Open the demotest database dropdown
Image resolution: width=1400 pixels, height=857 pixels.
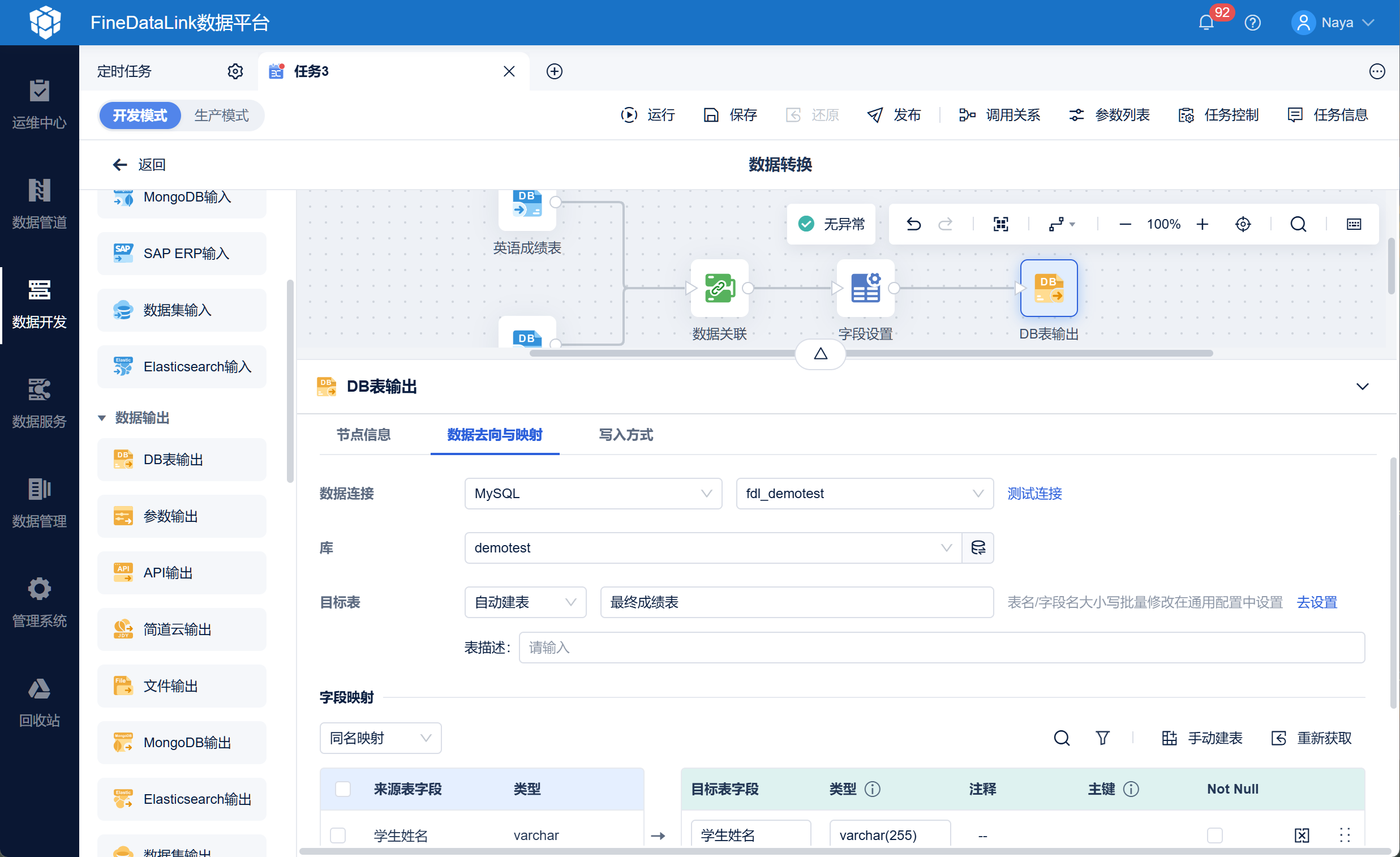[x=712, y=548]
